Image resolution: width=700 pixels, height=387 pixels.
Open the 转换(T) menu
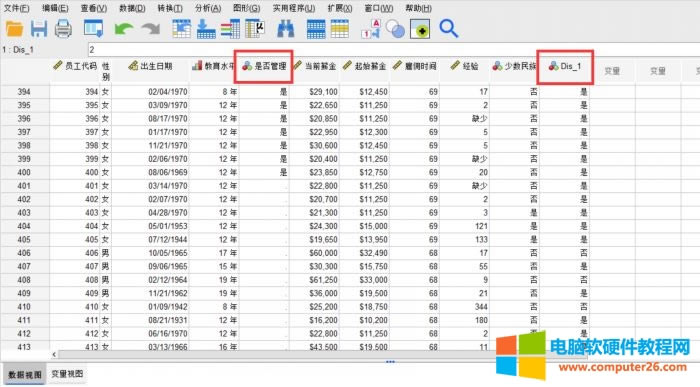point(170,8)
